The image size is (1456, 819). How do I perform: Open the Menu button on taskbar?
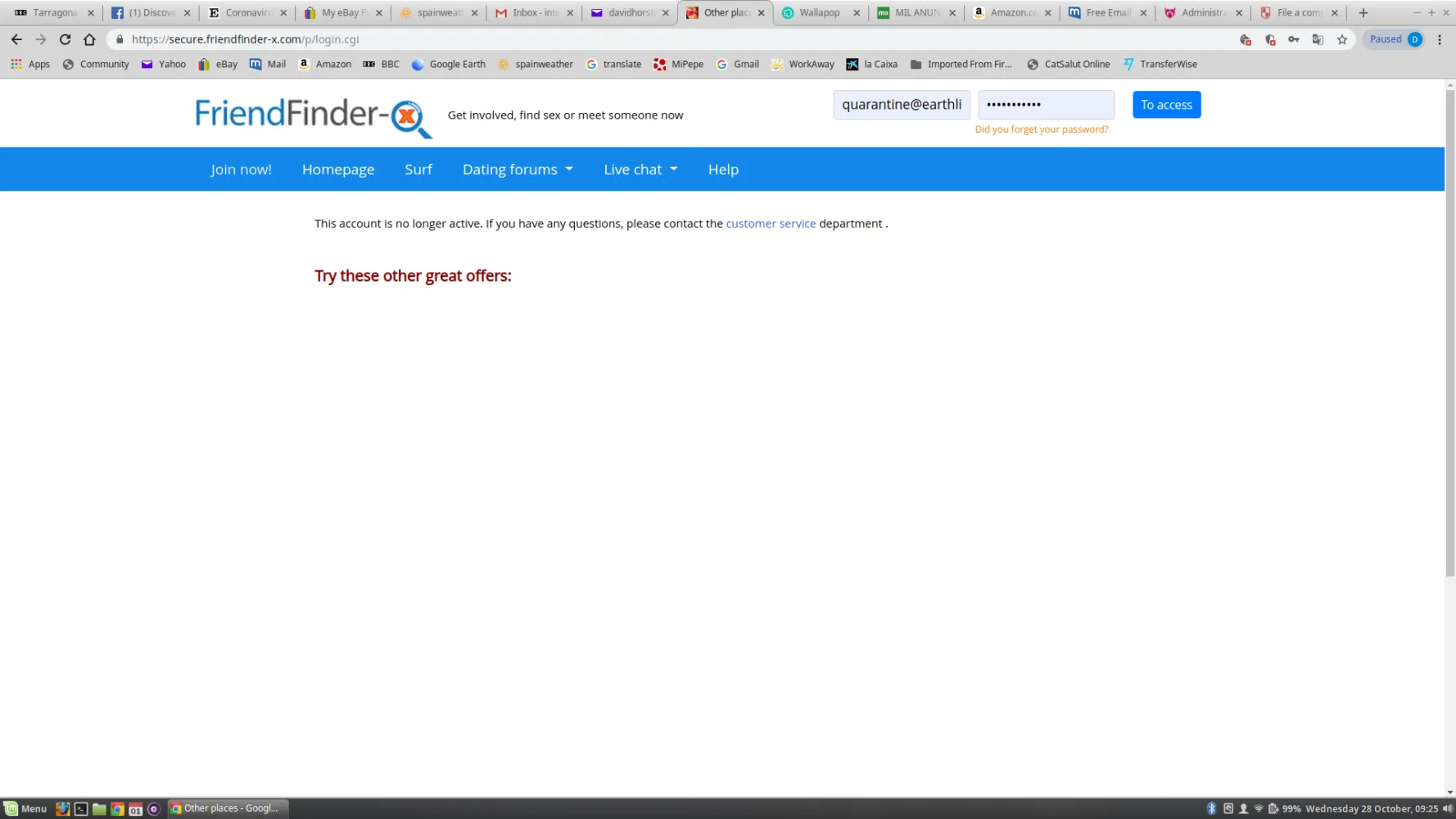(x=25, y=808)
